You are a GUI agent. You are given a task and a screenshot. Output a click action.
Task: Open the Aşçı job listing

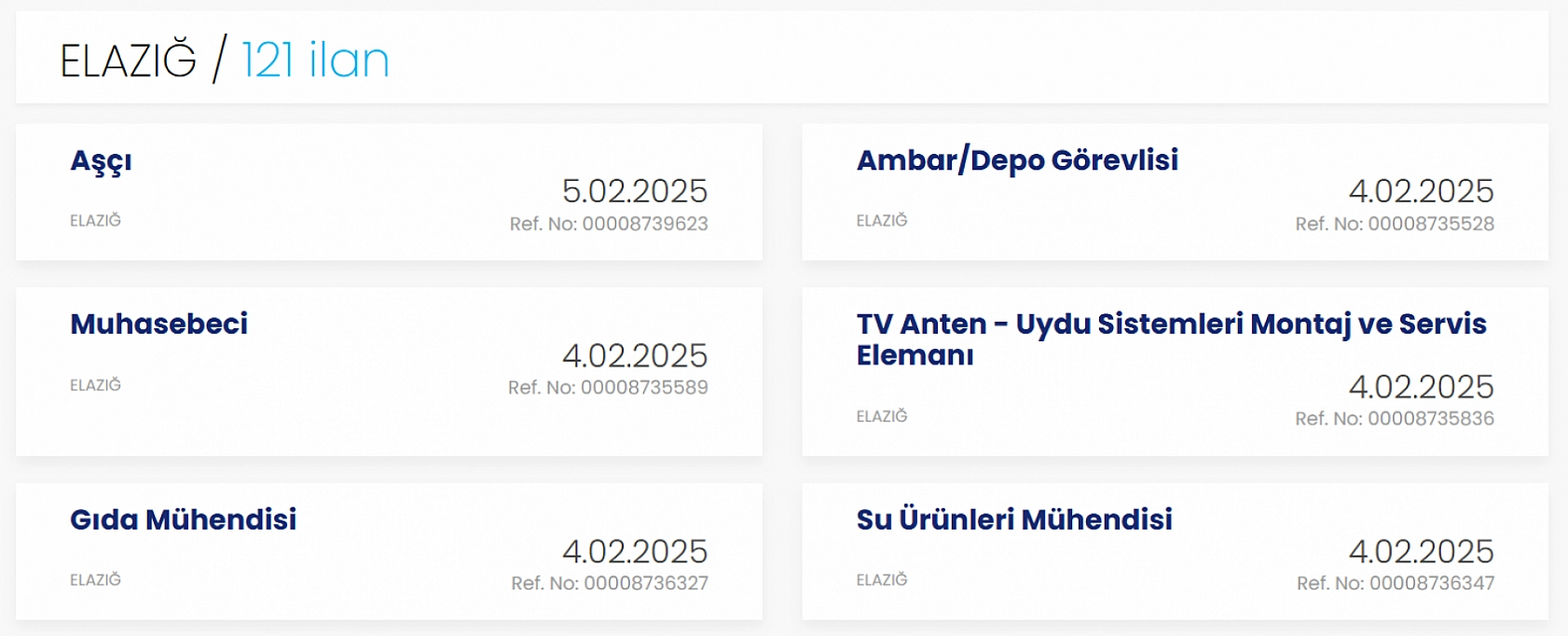point(101,161)
